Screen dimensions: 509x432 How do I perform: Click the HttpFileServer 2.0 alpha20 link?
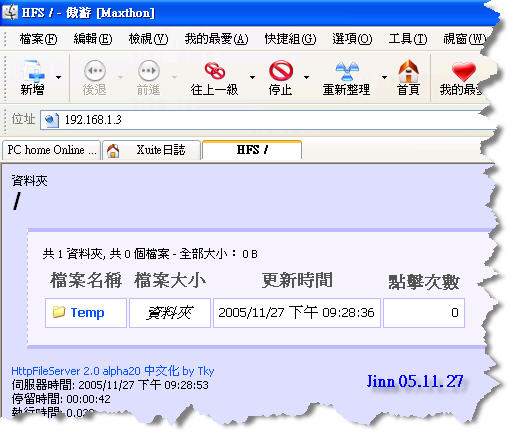coord(113,371)
